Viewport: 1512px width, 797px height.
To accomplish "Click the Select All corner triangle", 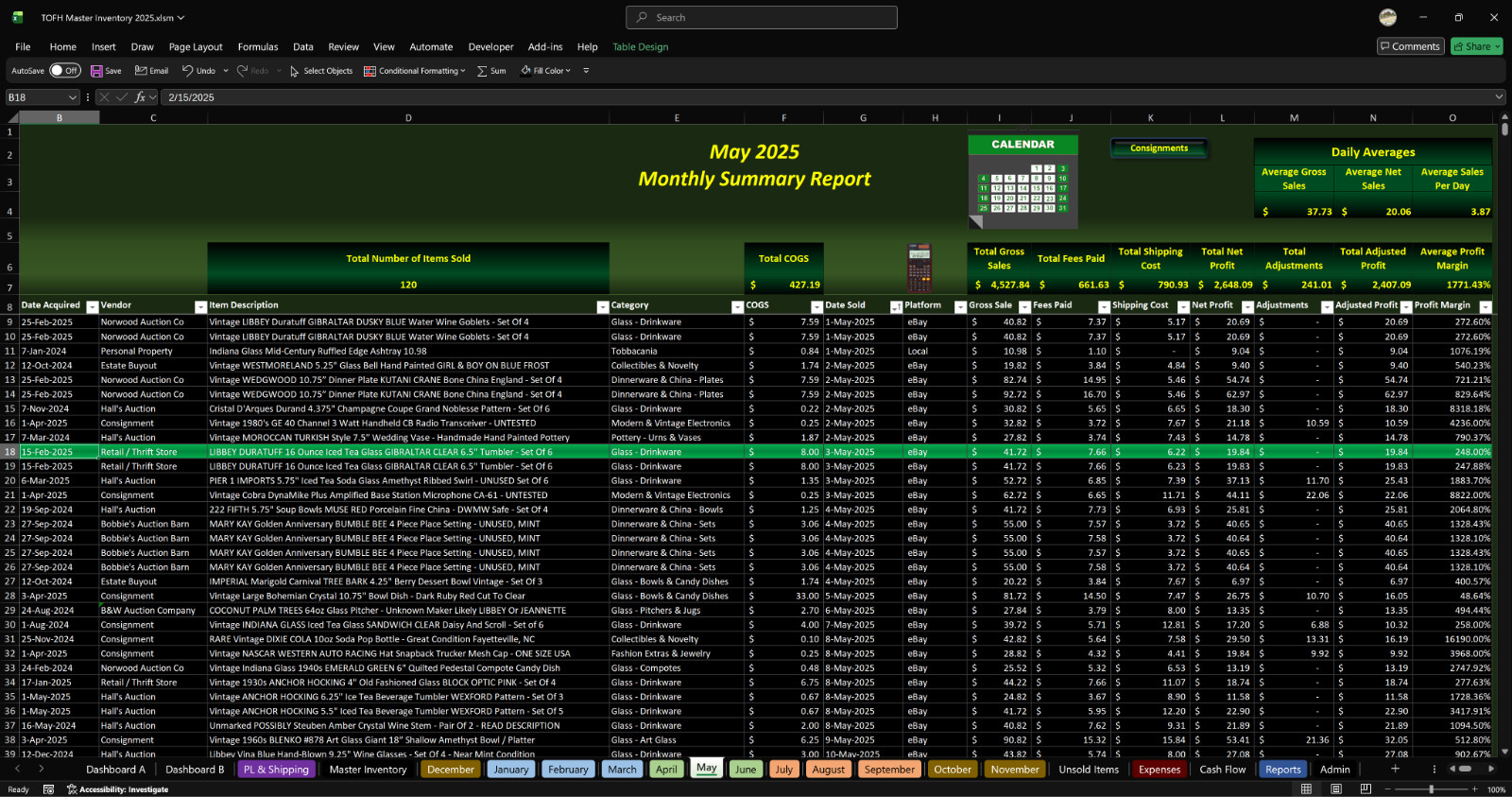I will [x=12, y=118].
